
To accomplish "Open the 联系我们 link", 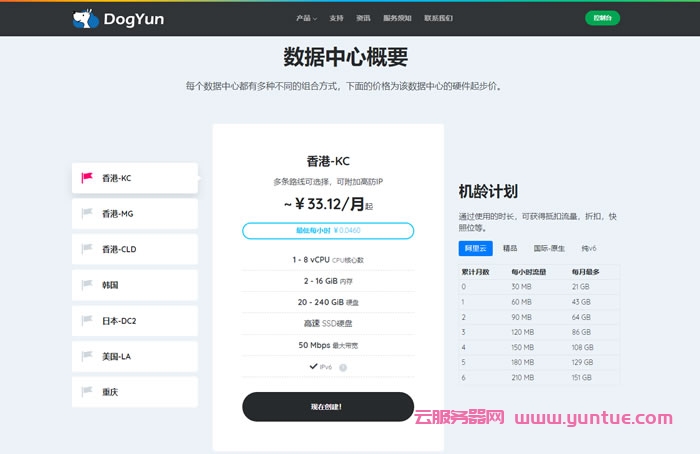I will click(x=438, y=18).
